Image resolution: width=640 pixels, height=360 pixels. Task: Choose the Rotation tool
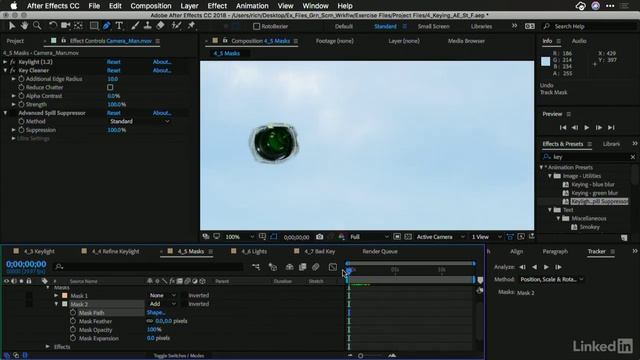tap(52, 26)
